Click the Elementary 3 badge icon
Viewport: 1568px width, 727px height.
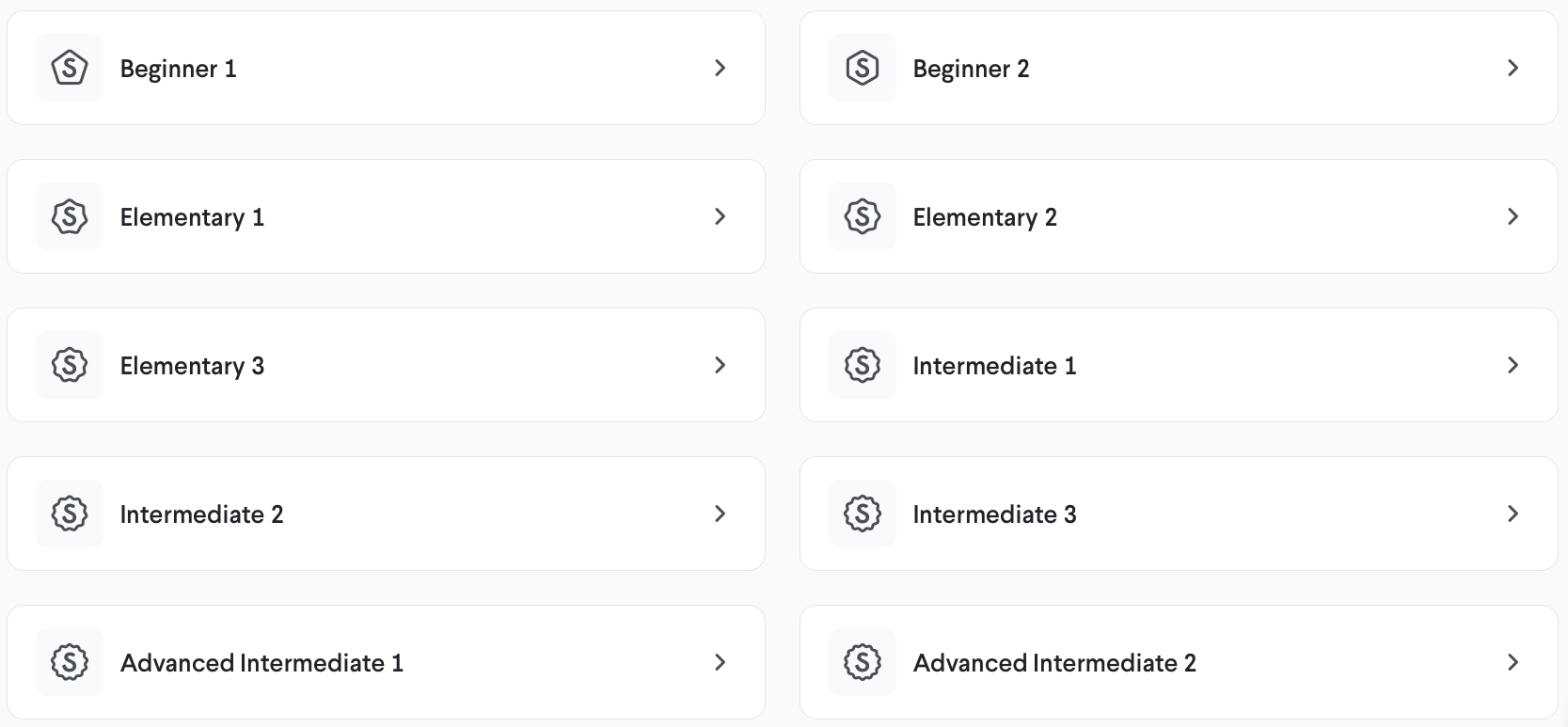click(70, 365)
